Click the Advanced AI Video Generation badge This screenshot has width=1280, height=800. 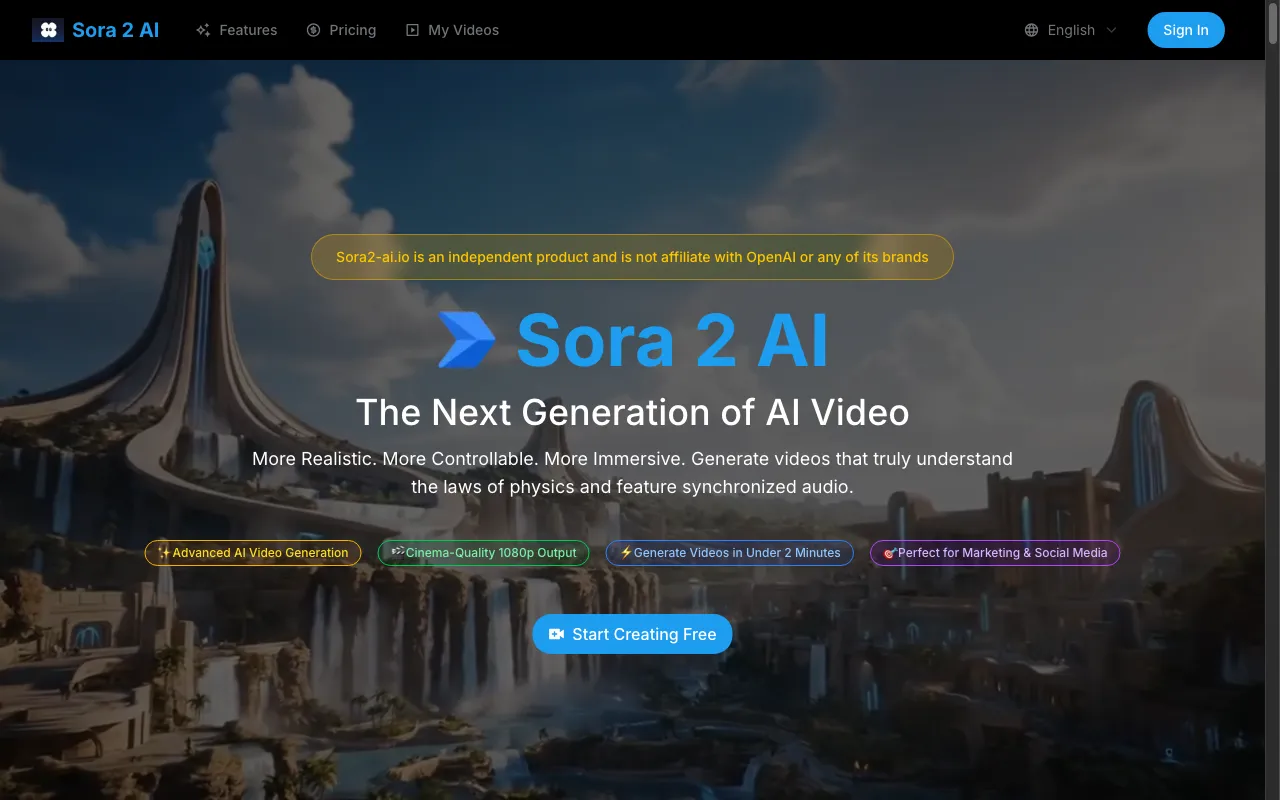point(253,553)
